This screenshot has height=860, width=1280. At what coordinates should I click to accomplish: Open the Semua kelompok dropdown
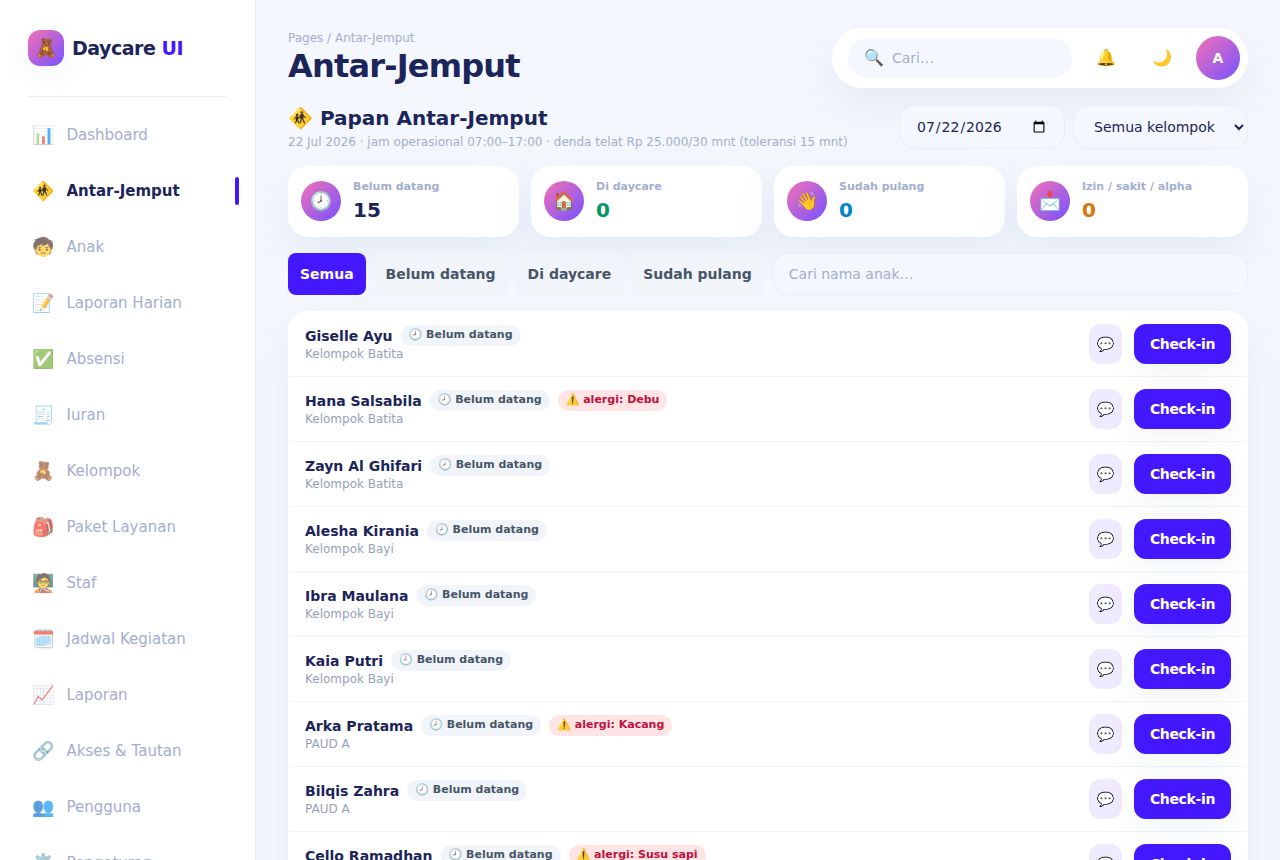(x=1160, y=127)
